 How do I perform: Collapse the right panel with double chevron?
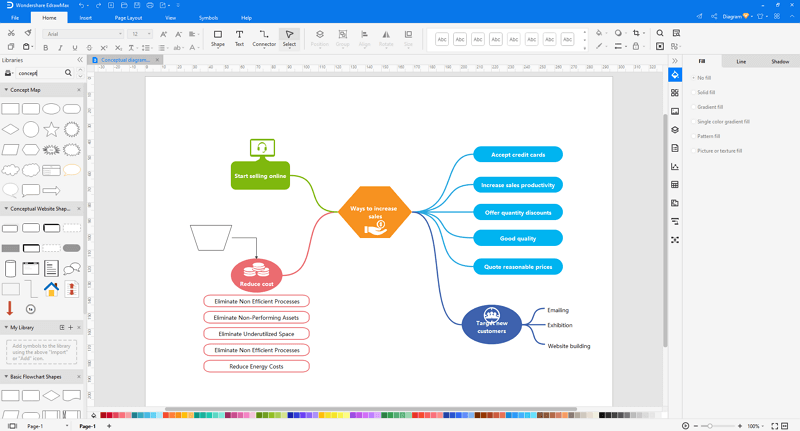coord(675,61)
